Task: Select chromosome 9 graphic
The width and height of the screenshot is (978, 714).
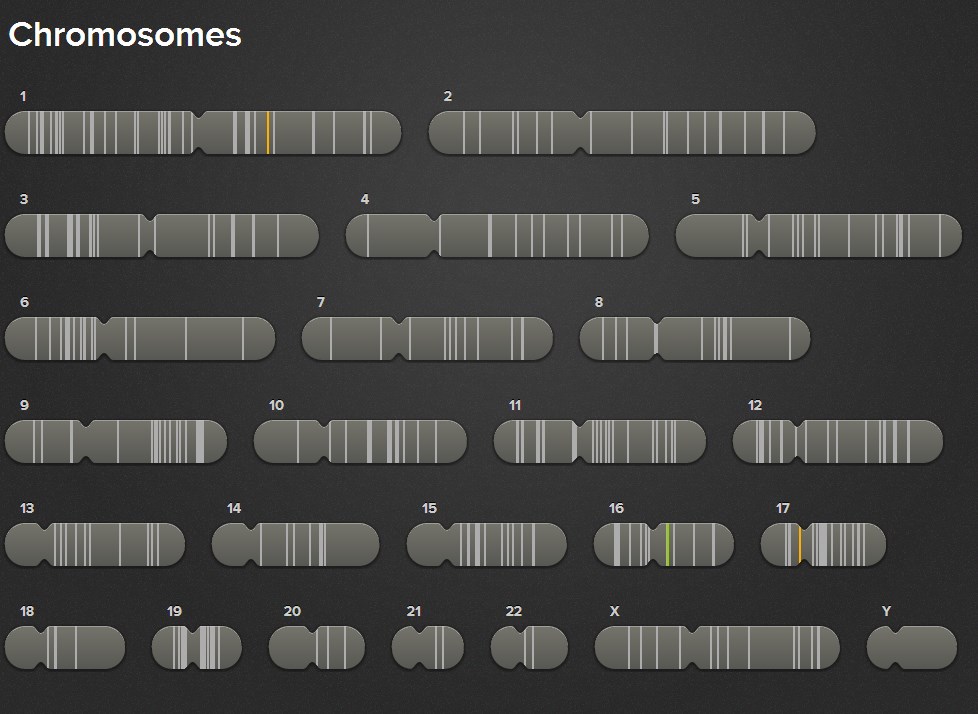Action: (116, 441)
